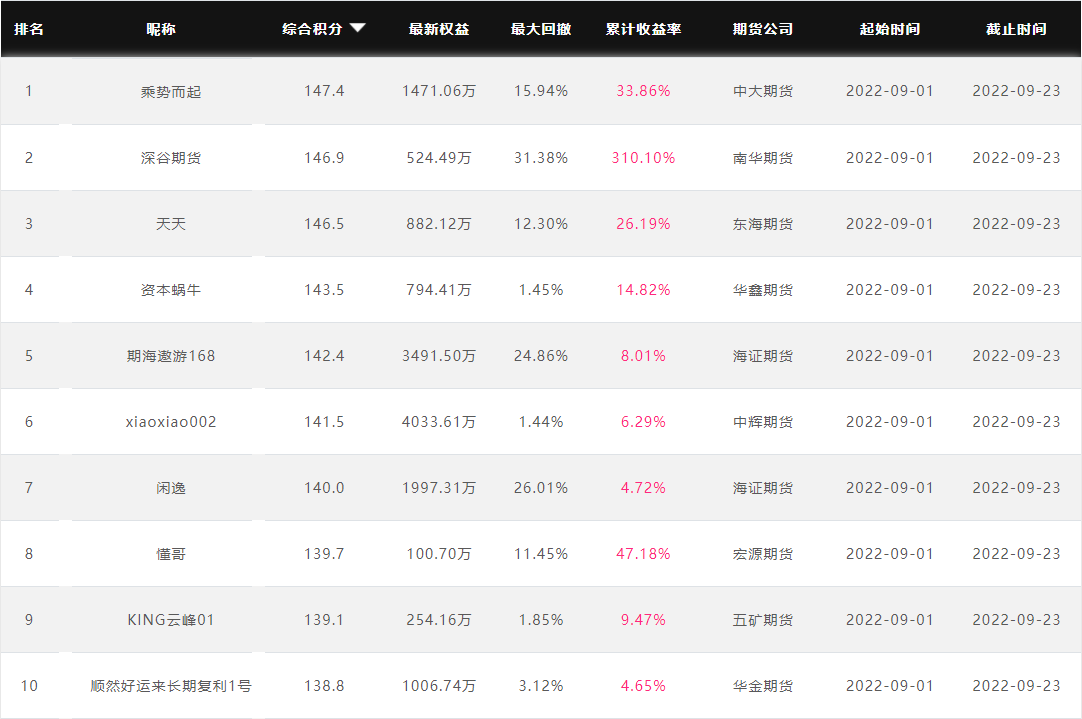The image size is (1082, 719).
Task: Click cumulative return 14.82%
Action: click(643, 290)
